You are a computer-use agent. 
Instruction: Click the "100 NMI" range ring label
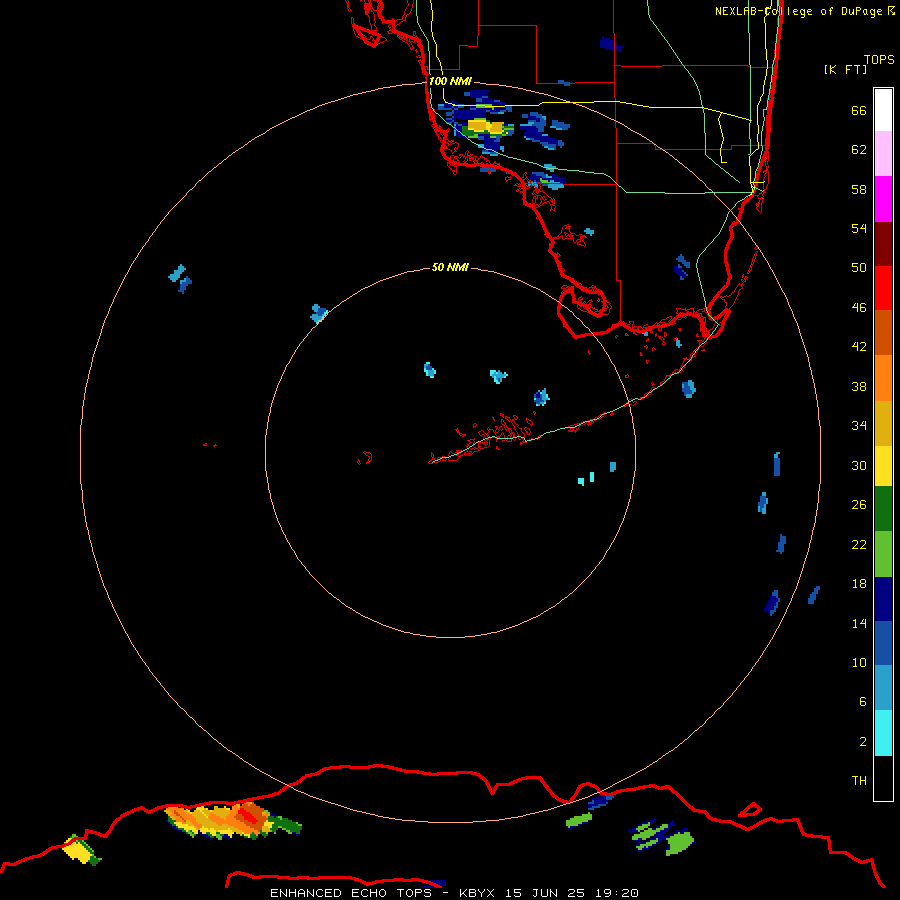click(450, 81)
